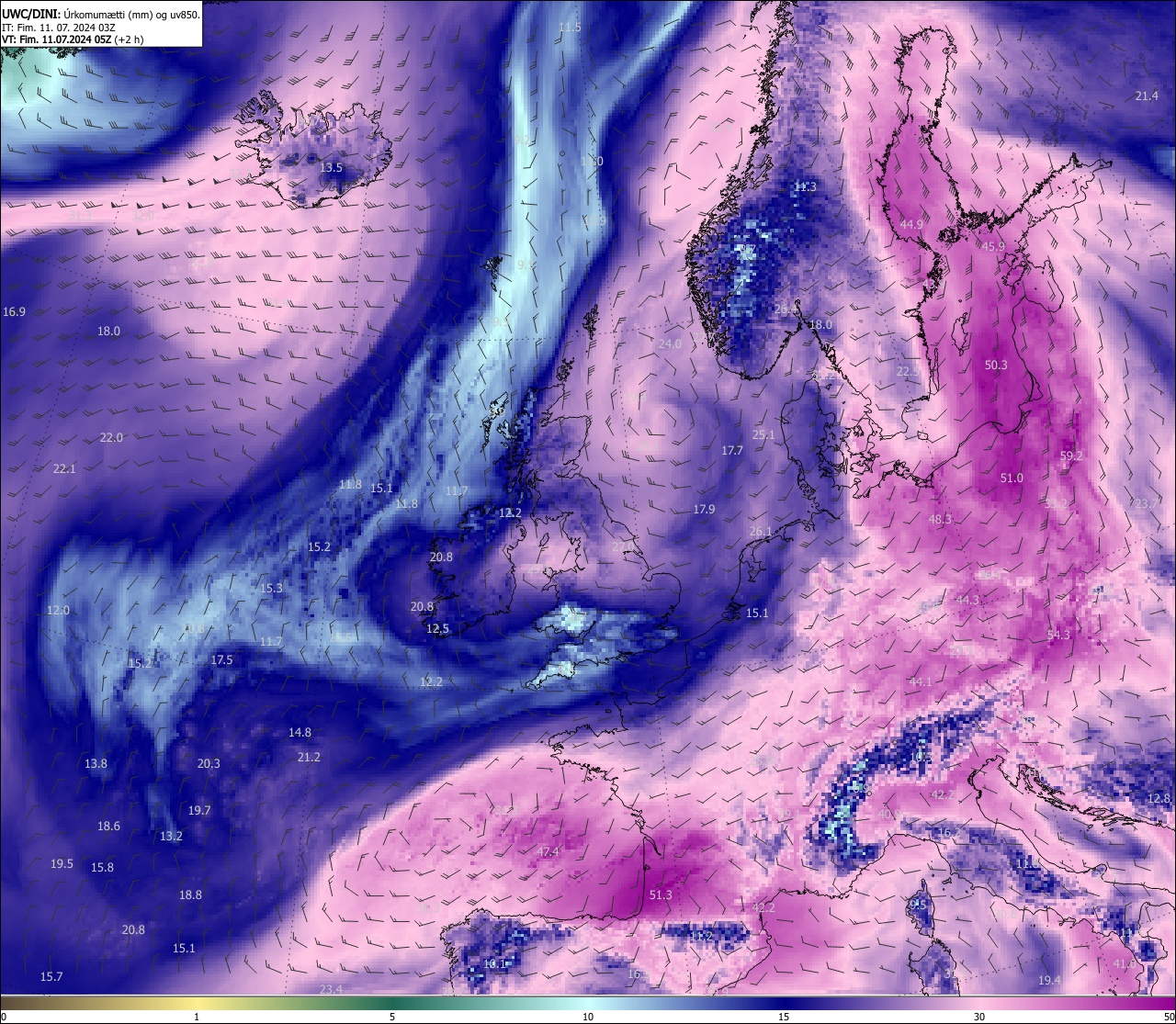
Task: Click the 12.0 value on the map
Action: coord(58,611)
